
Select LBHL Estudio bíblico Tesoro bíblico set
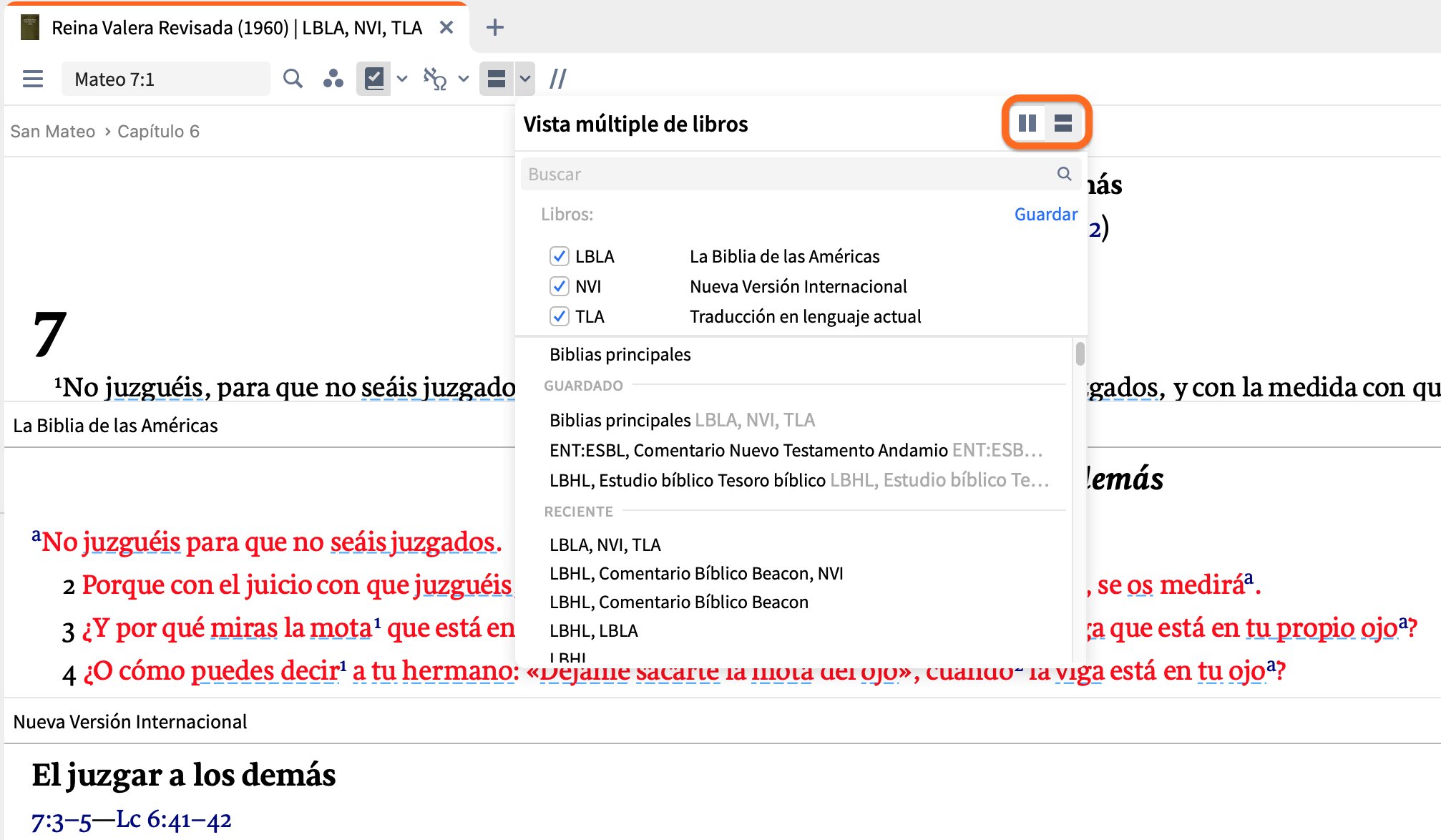(x=799, y=480)
